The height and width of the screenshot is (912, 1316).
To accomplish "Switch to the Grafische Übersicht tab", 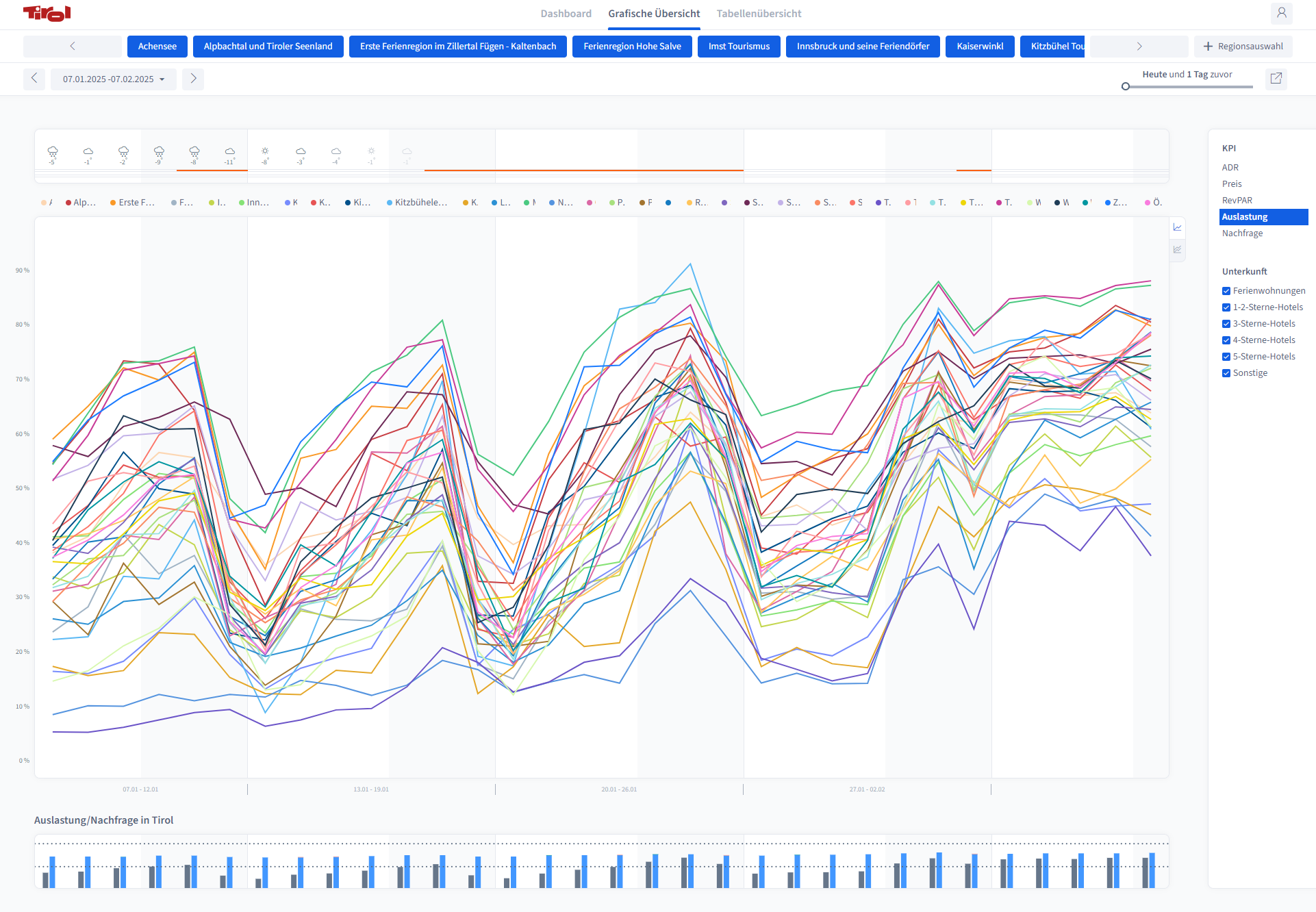I will pos(654,14).
